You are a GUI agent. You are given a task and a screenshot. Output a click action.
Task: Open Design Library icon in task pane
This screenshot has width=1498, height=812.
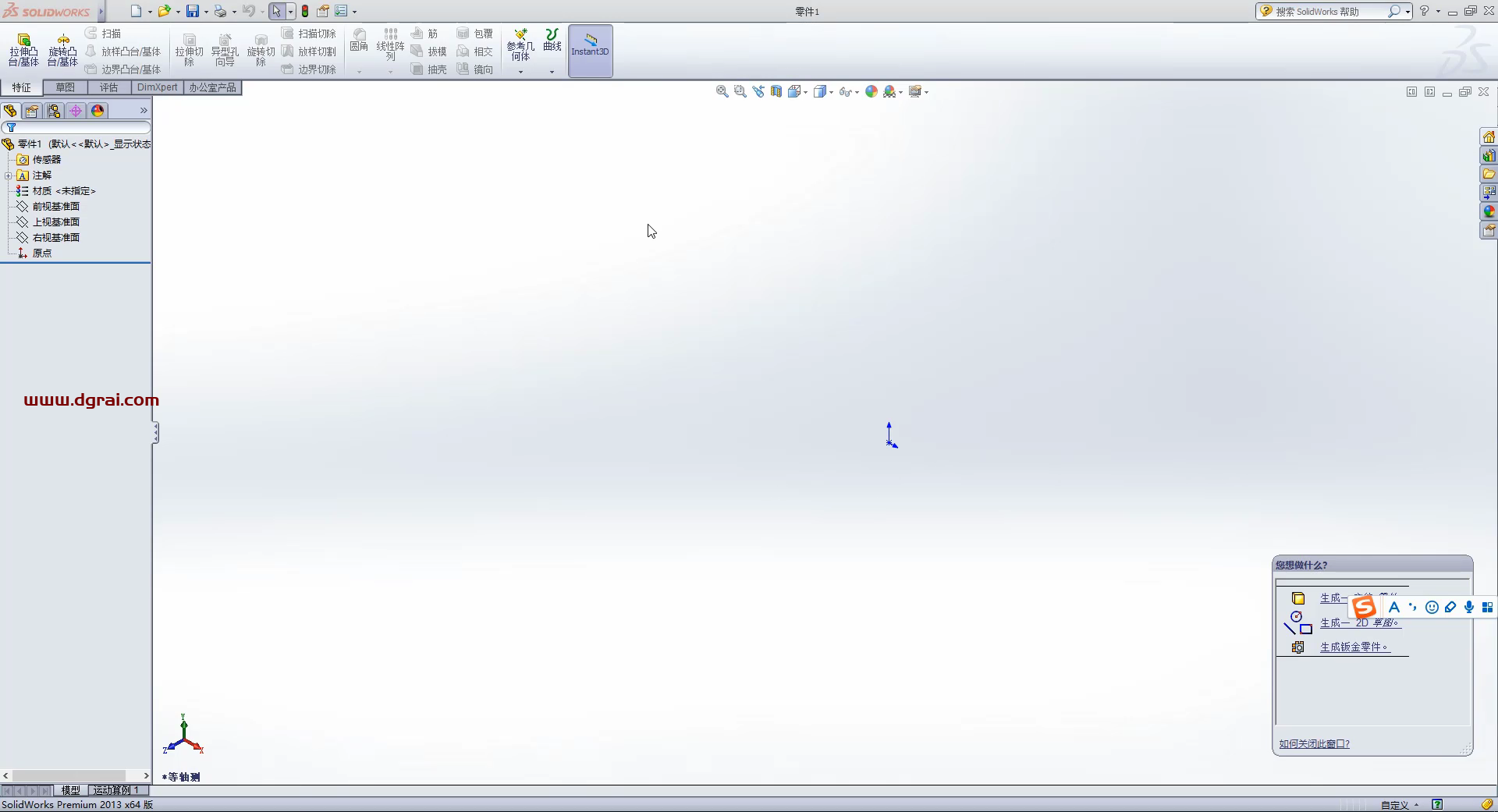(x=1489, y=156)
